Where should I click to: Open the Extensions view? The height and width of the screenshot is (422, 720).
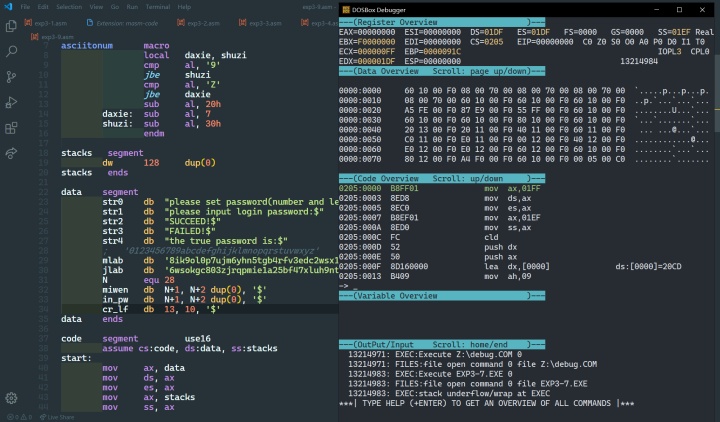pyautogui.click(x=11, y=128)
